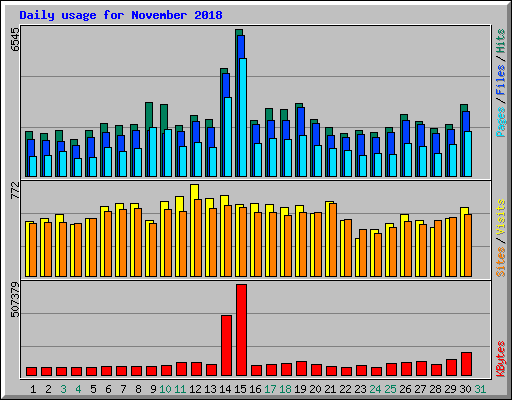Click the day 23 label on x-axis
This screenshot has width=512, height=400.
(360, 389)
